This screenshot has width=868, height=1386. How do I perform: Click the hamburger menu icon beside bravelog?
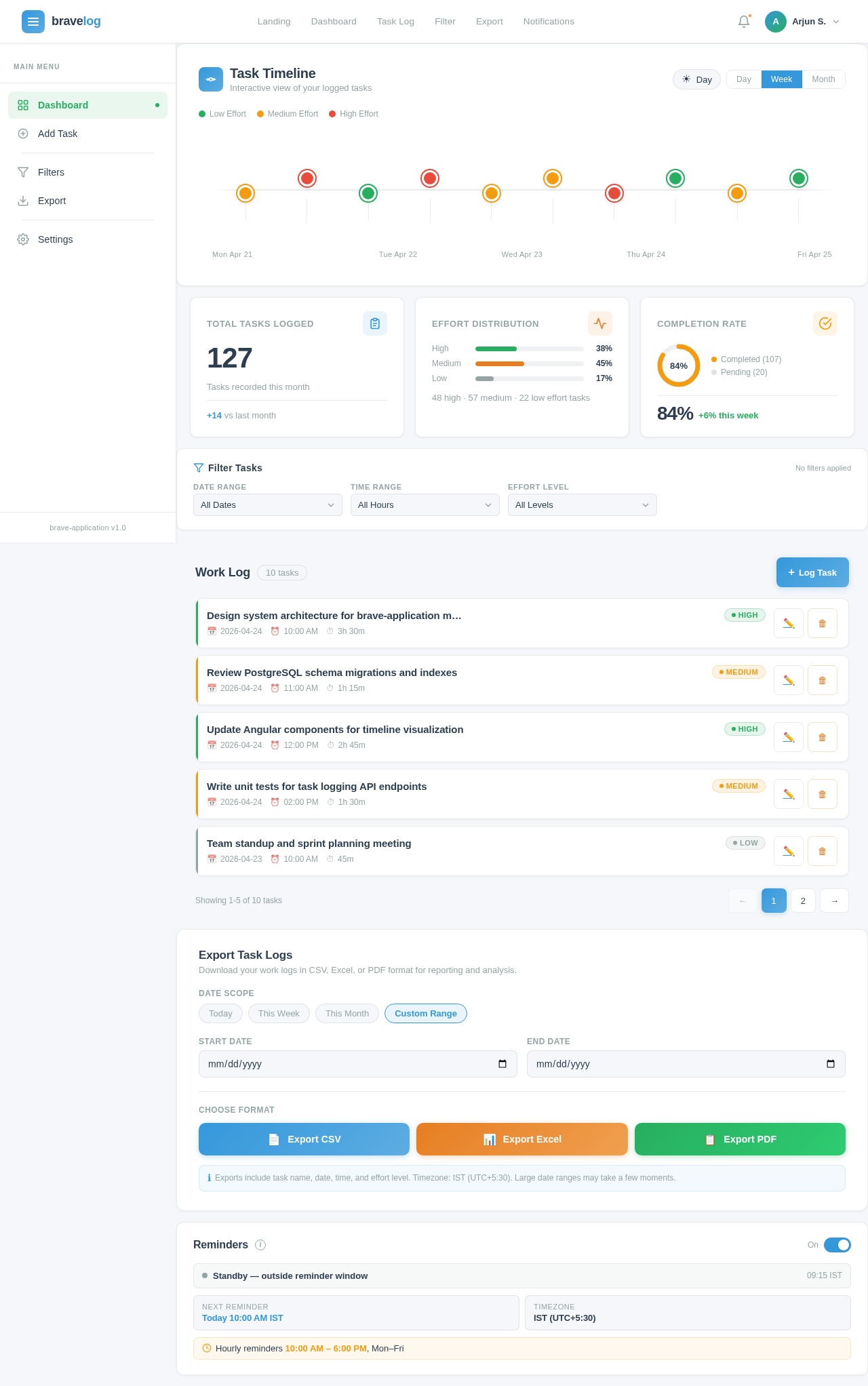(33, 22)
